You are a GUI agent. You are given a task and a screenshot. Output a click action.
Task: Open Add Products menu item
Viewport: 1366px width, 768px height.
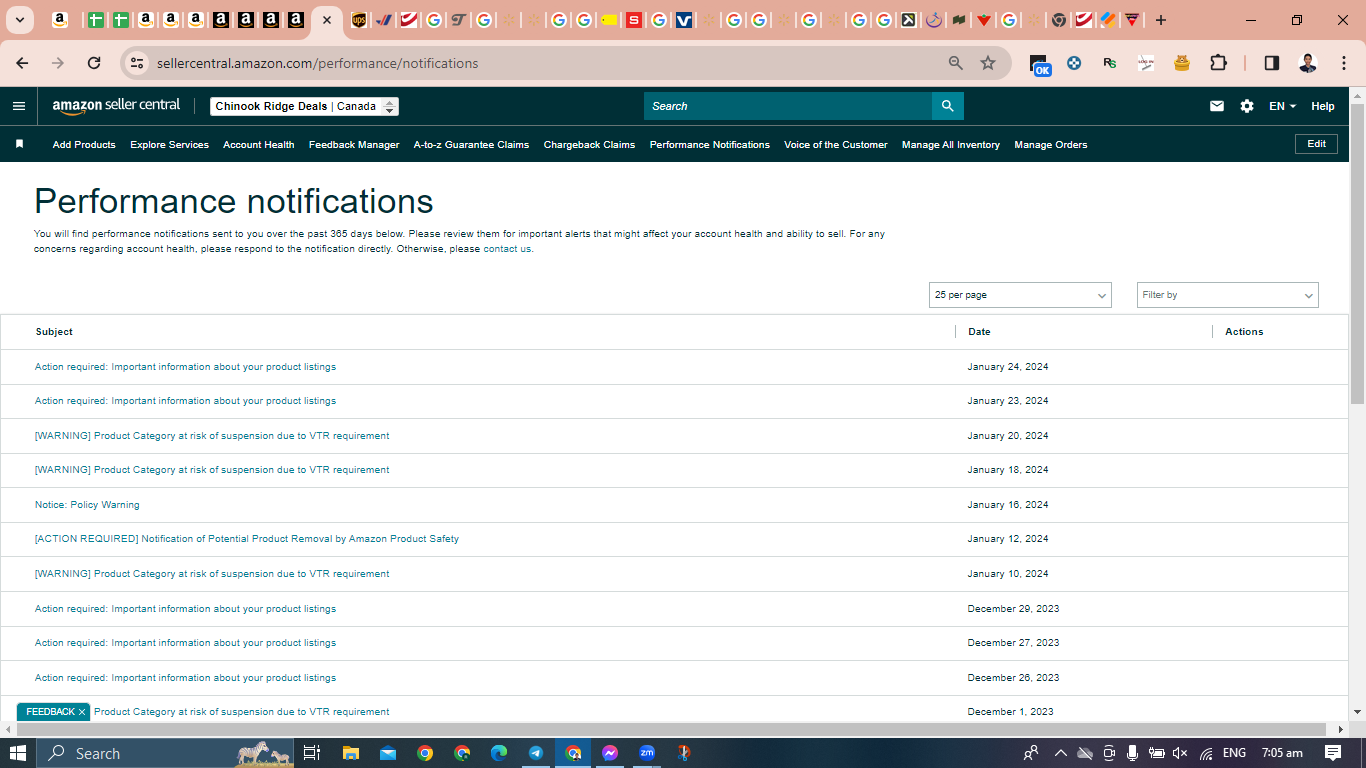[x=84, y=145]
